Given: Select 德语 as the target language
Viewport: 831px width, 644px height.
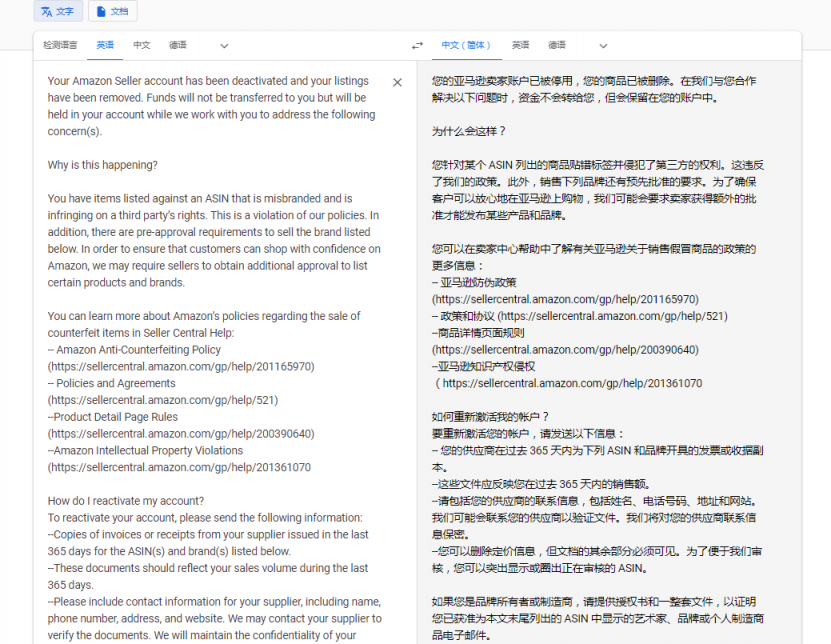Looking at the screenshot, I should point(556,45).
